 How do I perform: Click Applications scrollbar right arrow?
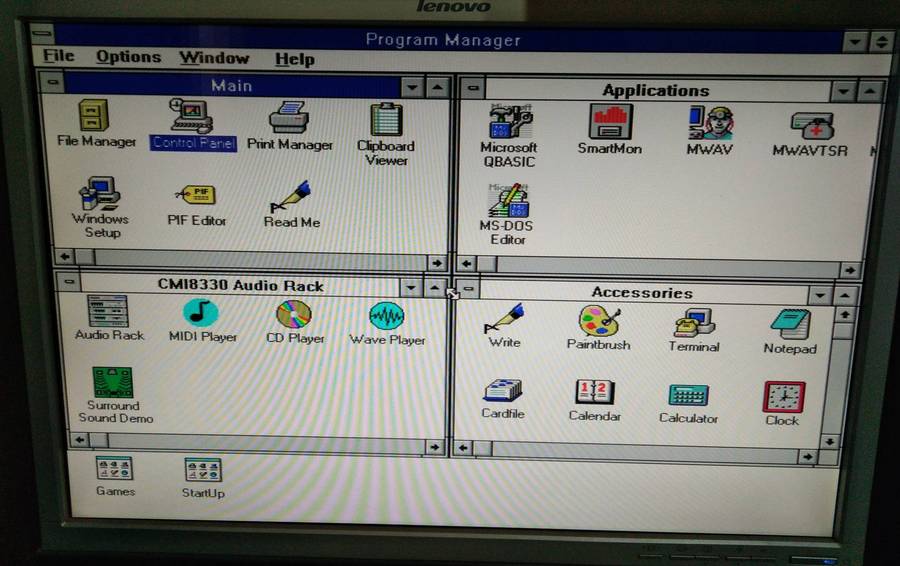(x=849, y=270)
